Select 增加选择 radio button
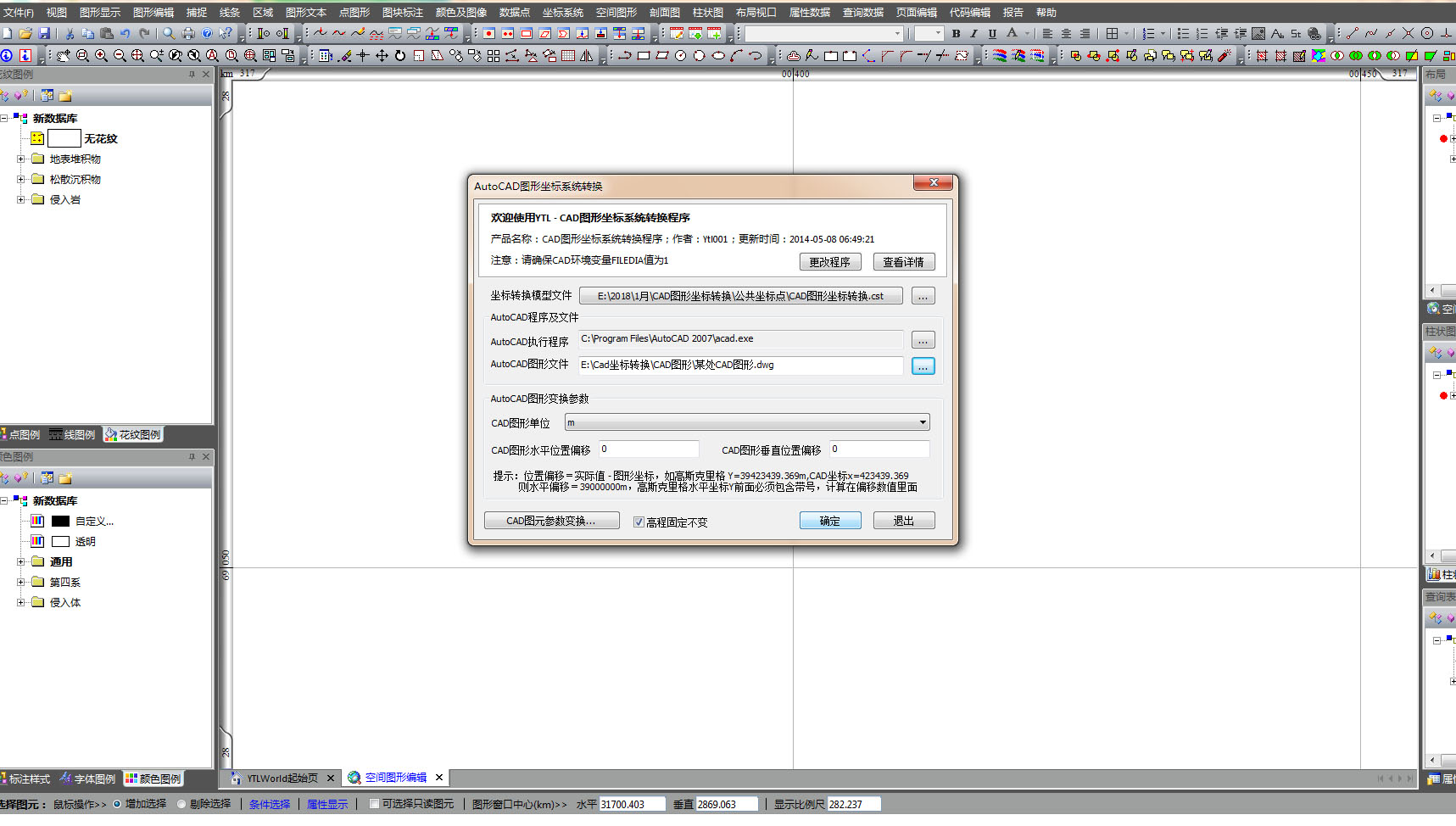The image size is (1456, 826). (117, 804)
